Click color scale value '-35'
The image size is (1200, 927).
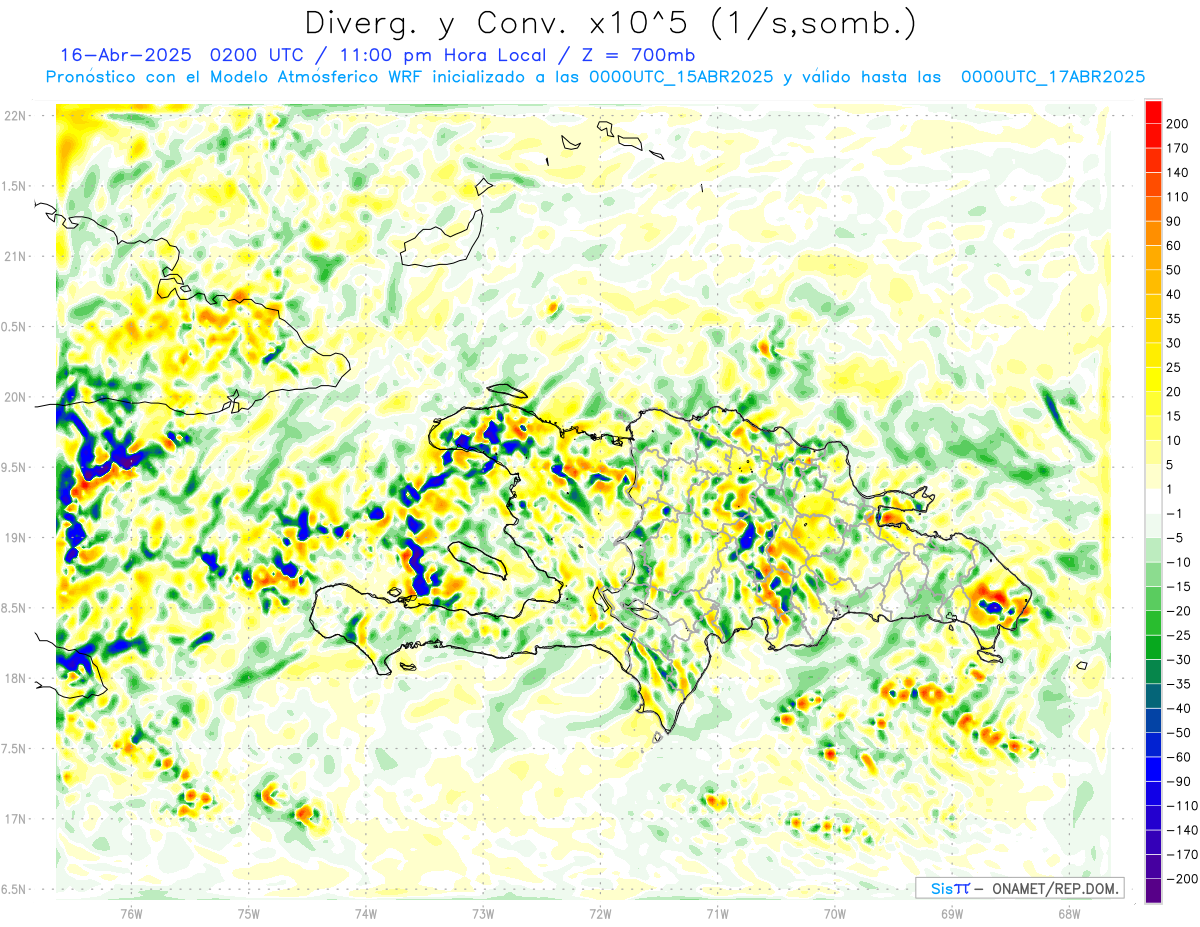coord(1178,684)
